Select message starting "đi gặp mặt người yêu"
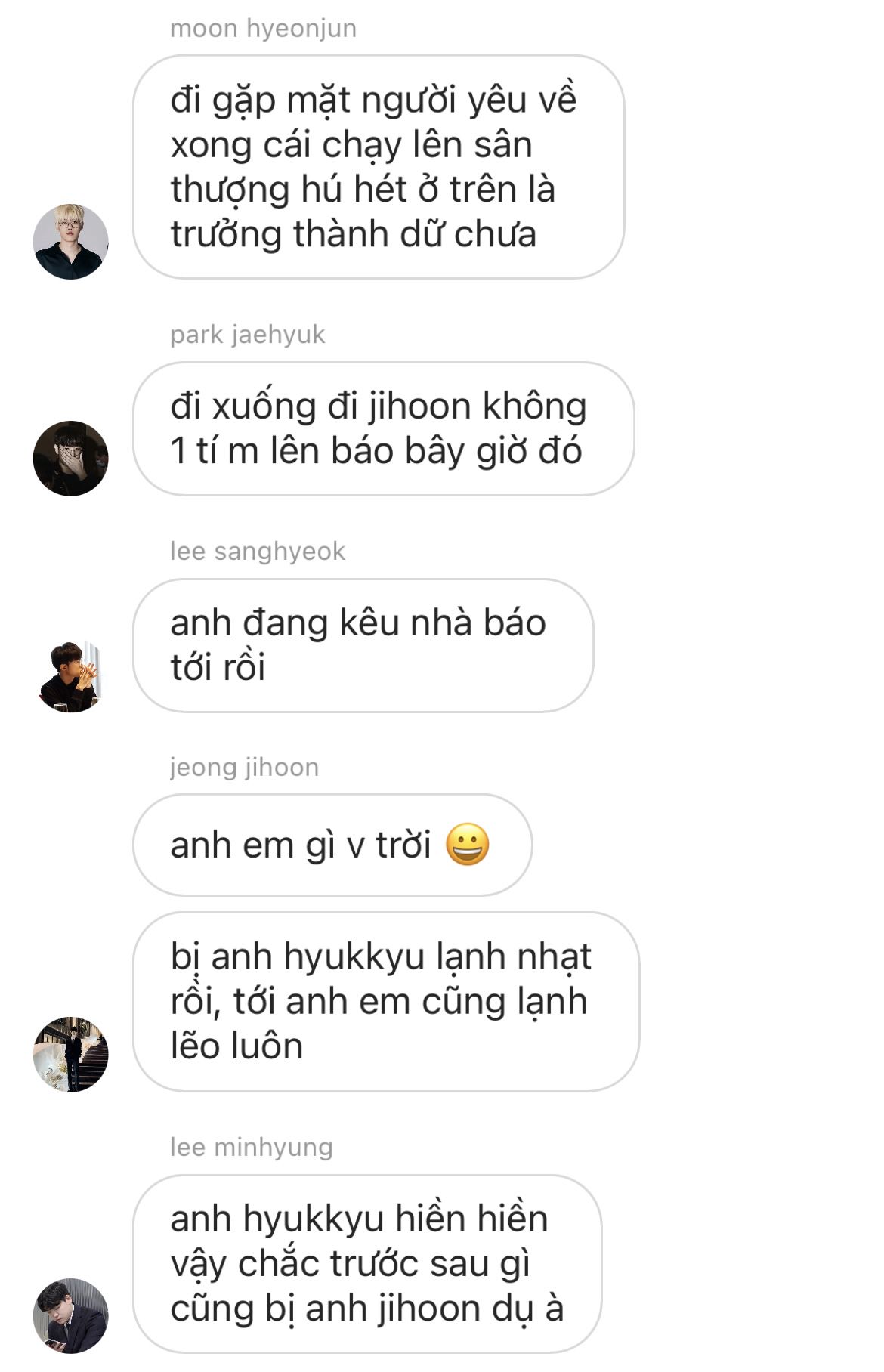The image size is (884, 1372). click(x=379, y=167)
